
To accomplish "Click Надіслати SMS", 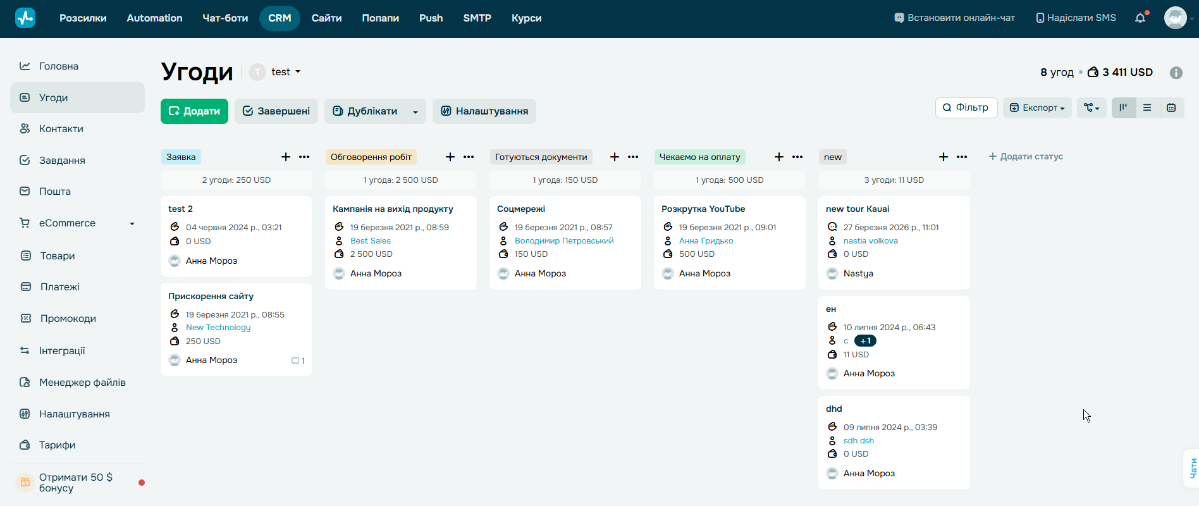I will point(1076,18).
